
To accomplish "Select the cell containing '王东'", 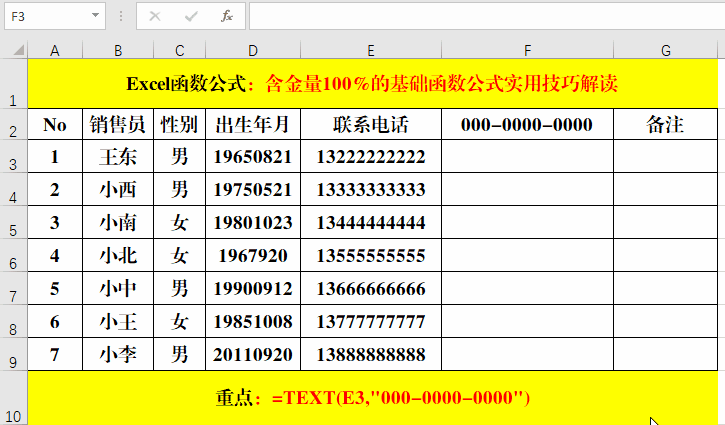I will 118,156.
